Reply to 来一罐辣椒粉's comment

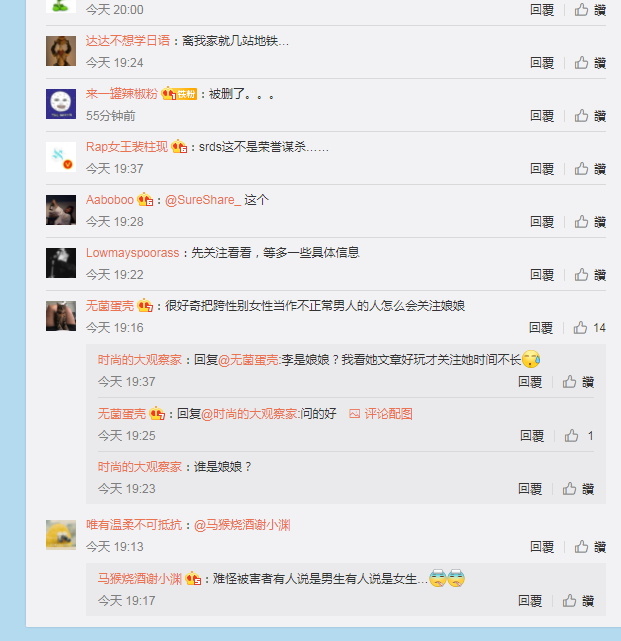tap(542, 116)
